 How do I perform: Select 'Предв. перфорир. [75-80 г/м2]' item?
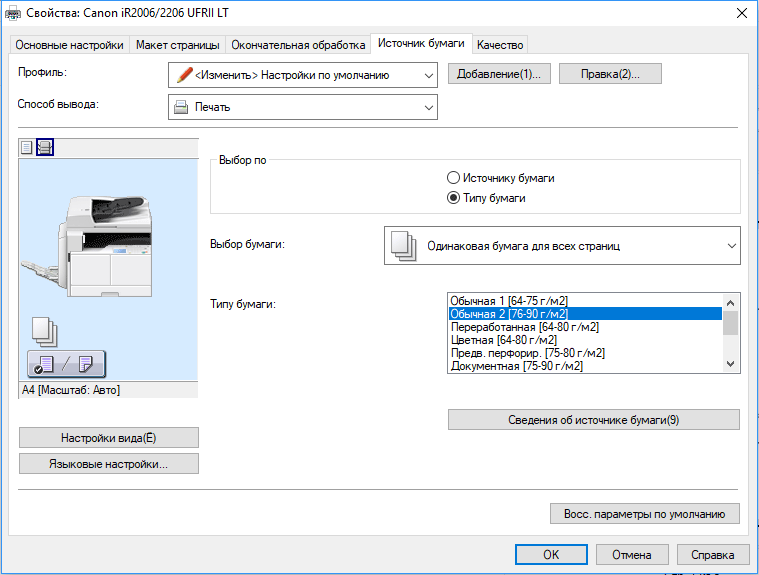pyautogui.click(x=585, y=353)
